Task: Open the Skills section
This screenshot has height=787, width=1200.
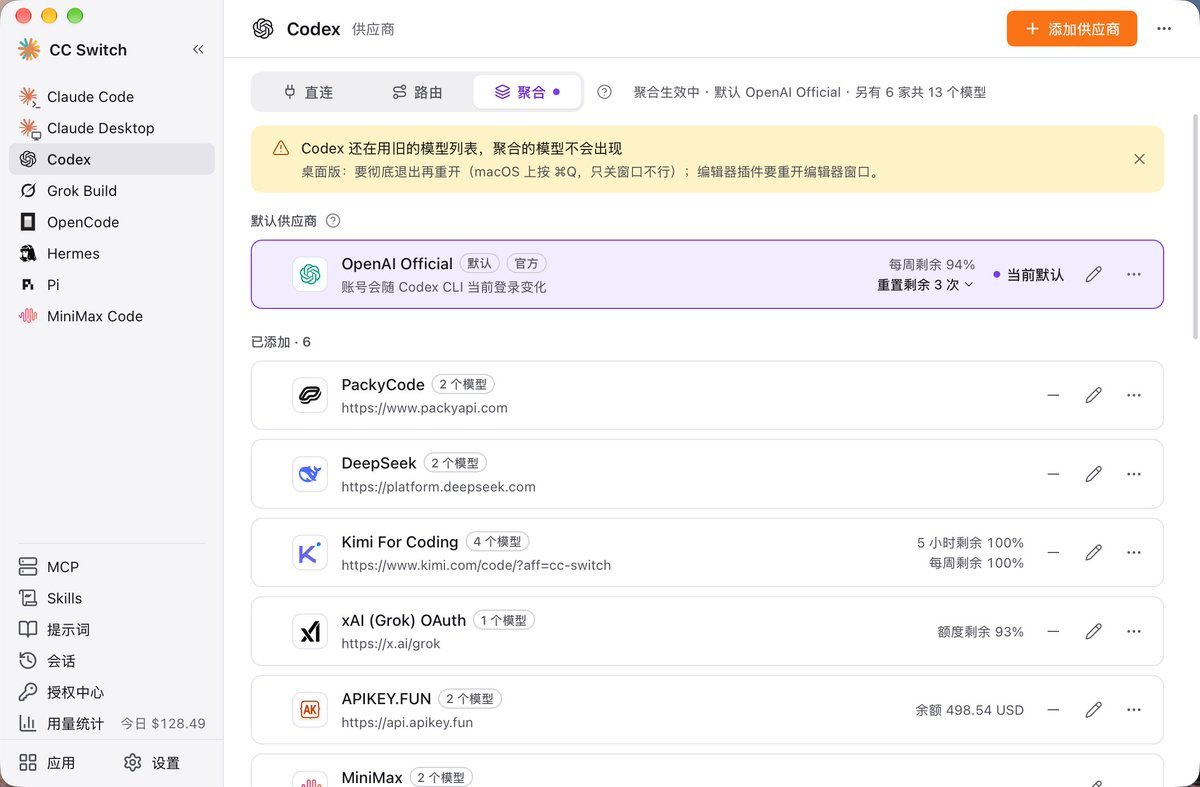Action: point(112,598)
